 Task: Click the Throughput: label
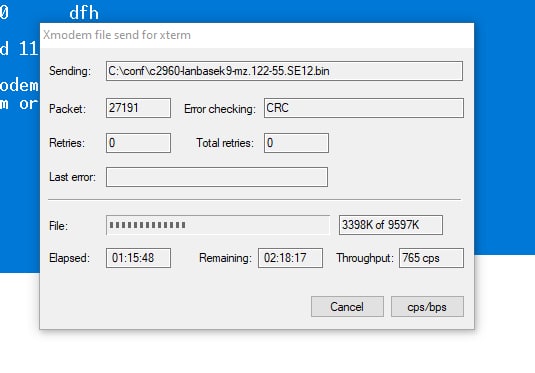click(365, 258)
